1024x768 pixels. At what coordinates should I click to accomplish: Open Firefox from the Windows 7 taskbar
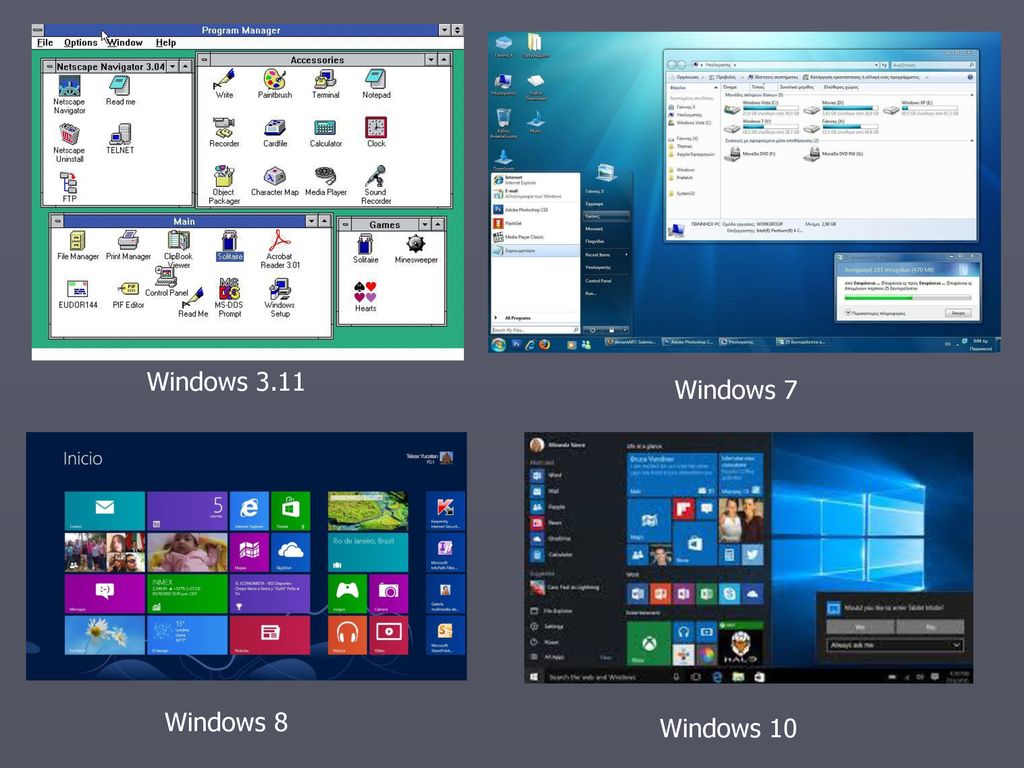(x=544, y=344)
